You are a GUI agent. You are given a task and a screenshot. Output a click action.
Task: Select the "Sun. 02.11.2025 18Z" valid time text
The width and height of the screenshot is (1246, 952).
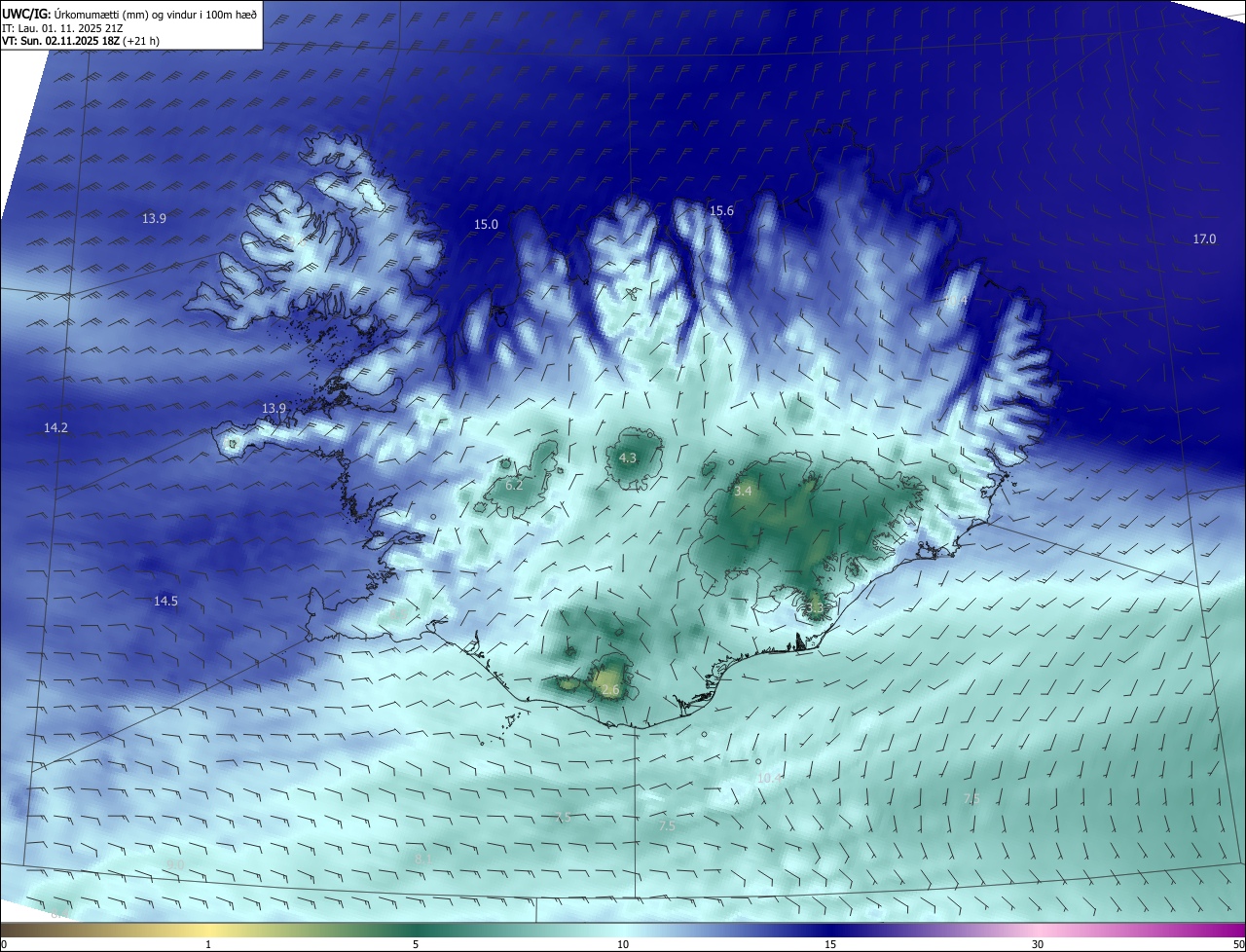coord(68,41)
